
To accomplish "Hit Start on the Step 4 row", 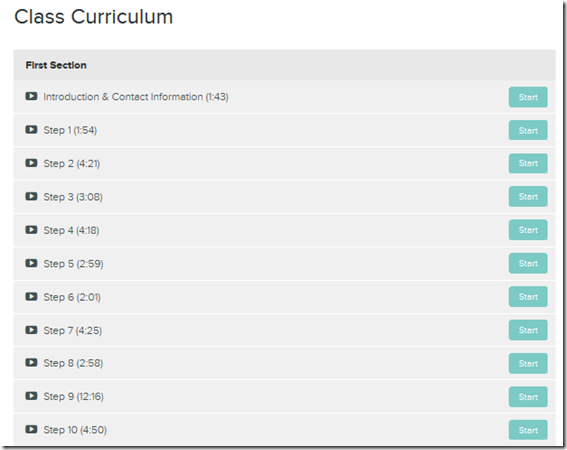I will pyautogui.click(x=528, y=230).
